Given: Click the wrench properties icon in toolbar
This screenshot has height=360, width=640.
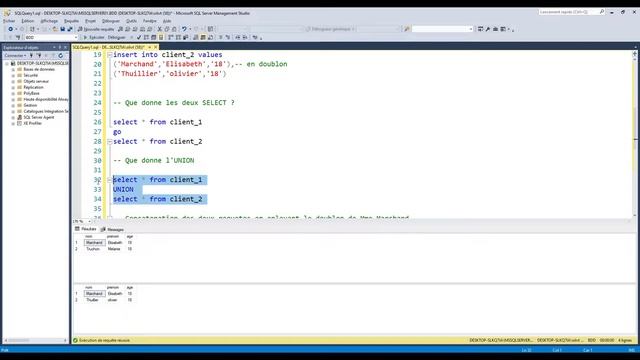Looking at the screenshot, I should pos(488,29).
